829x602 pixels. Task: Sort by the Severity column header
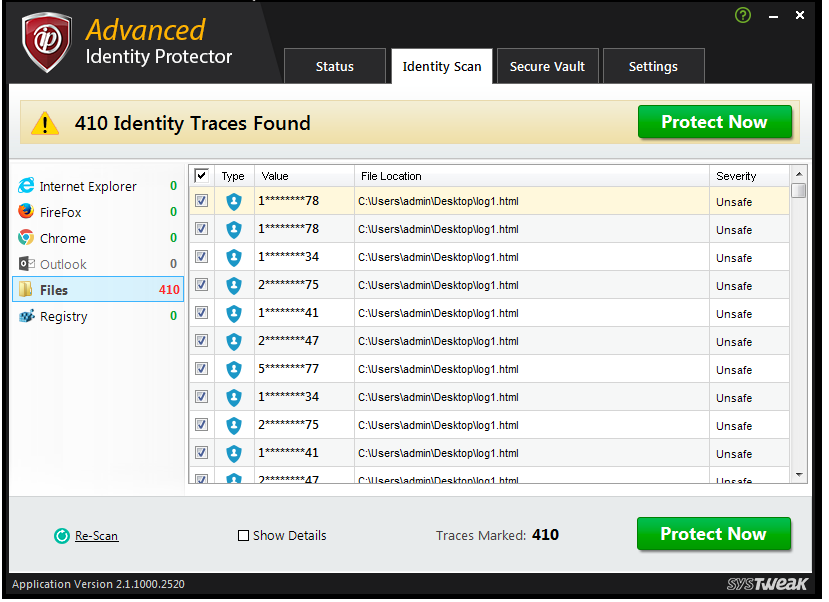[x=749, y=176]
